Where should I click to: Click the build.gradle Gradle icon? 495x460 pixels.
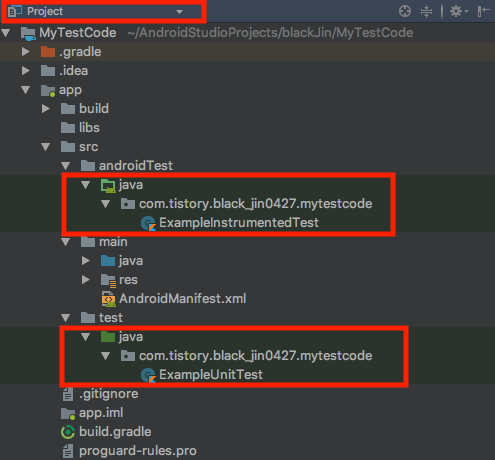click(68, 432)
